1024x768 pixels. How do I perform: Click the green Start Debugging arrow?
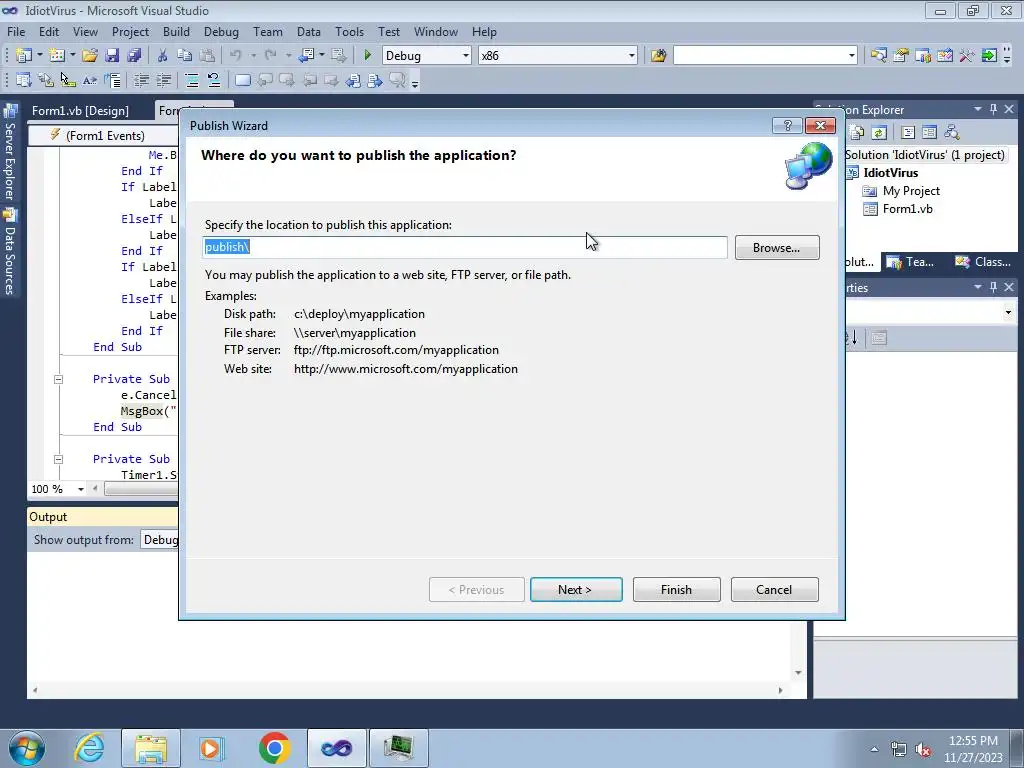coord(368,56)
